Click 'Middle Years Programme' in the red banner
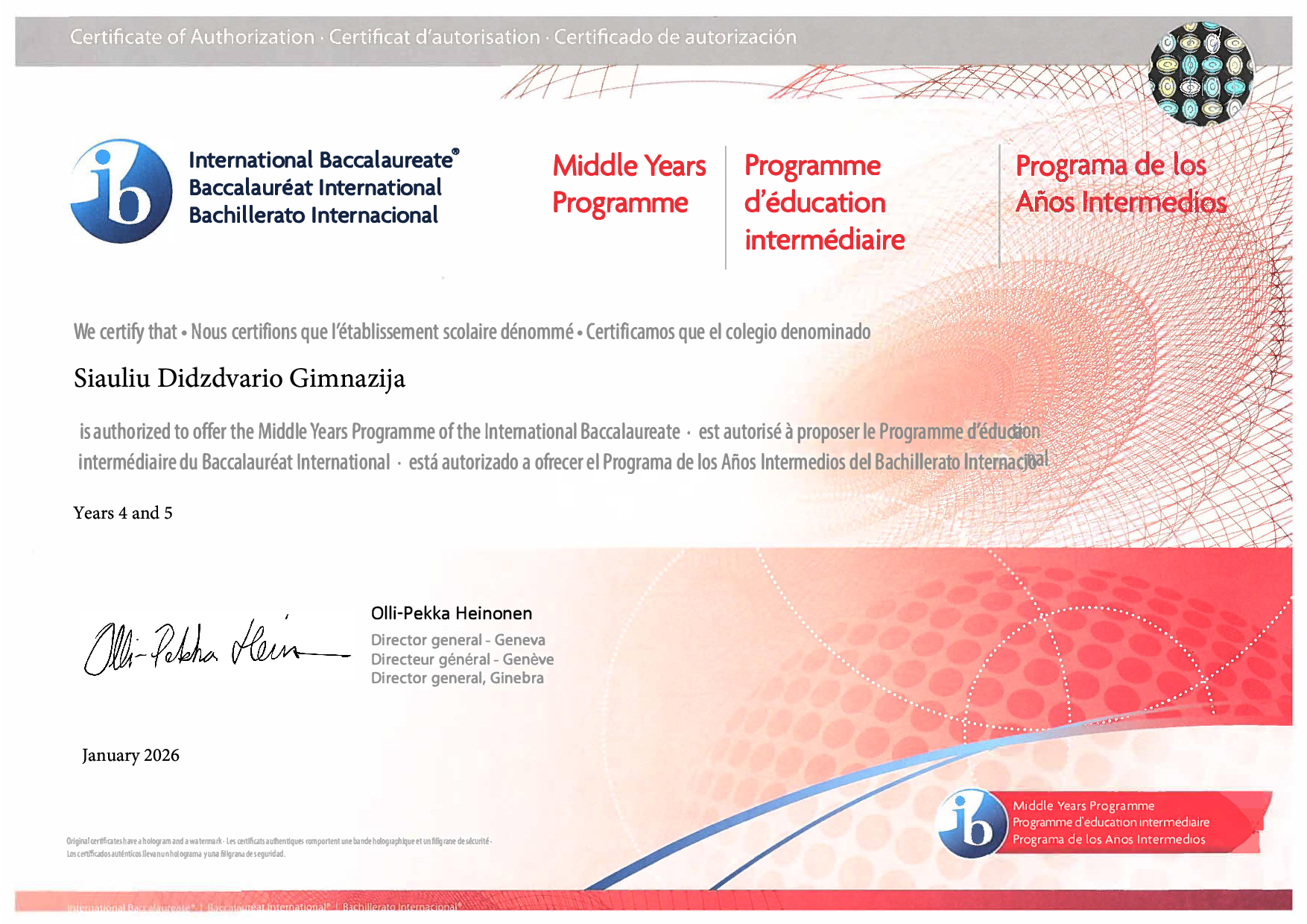The width and height of the screenshot is (1307, 924). pyautogui.click(x=1083, y=806)
